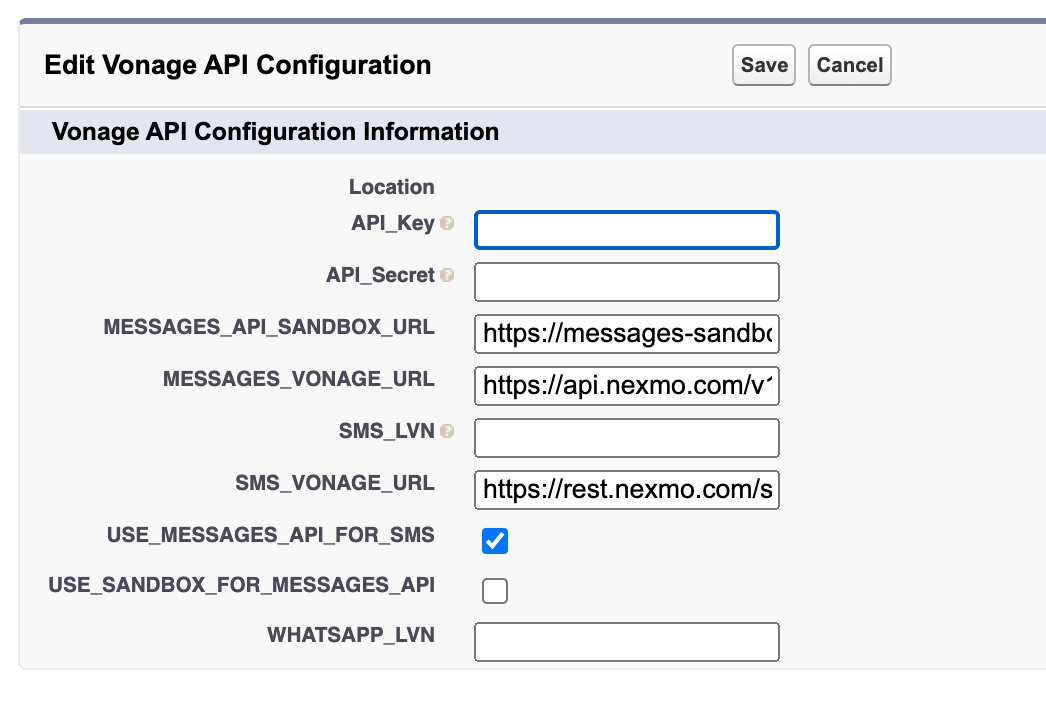Screen dimensions: 1046x726
Task: Open help icon next to SMS_LVN
Action: [x=447, y=431]
